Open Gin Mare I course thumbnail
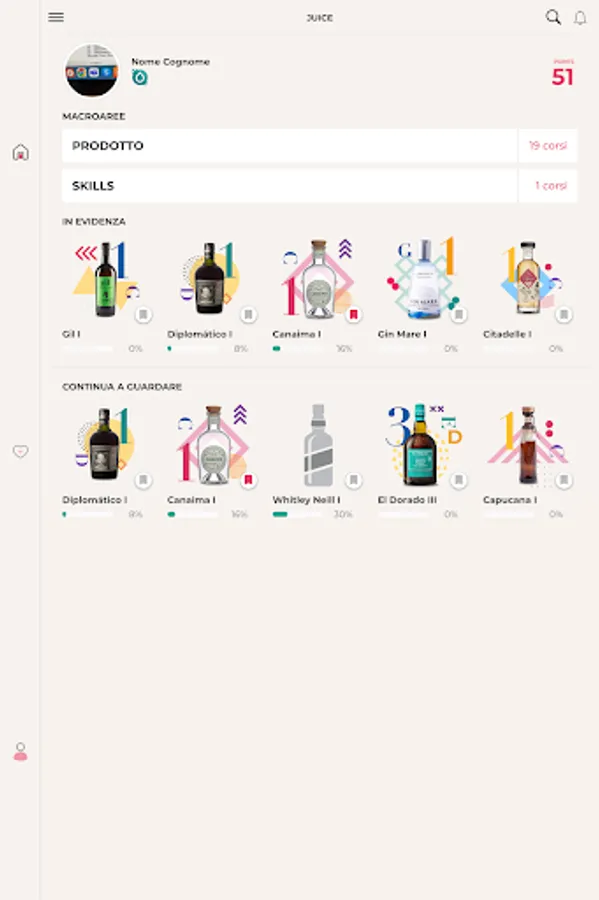 423,279
